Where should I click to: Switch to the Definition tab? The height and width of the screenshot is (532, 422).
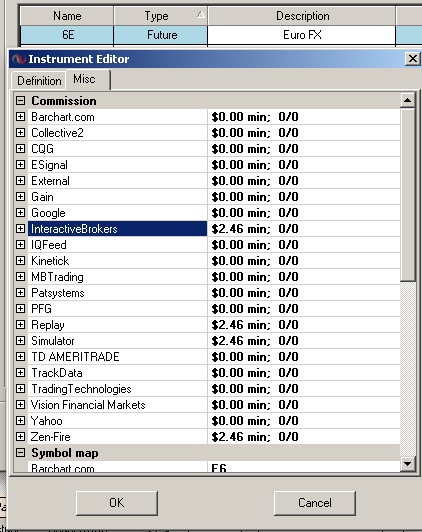pyautogui.click(x=39, y=81)
